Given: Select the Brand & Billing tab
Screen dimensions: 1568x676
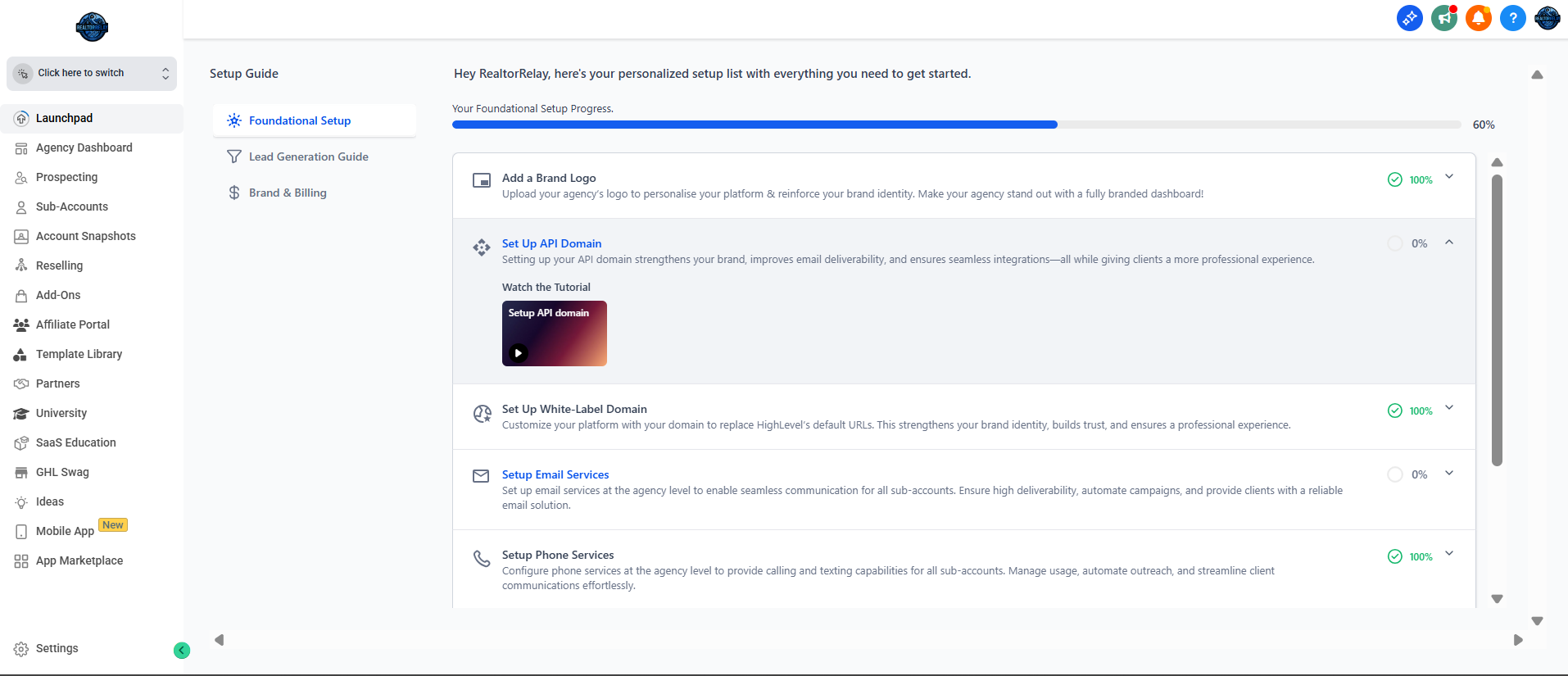Looking at the screenshot, I should tap(288, 193).
